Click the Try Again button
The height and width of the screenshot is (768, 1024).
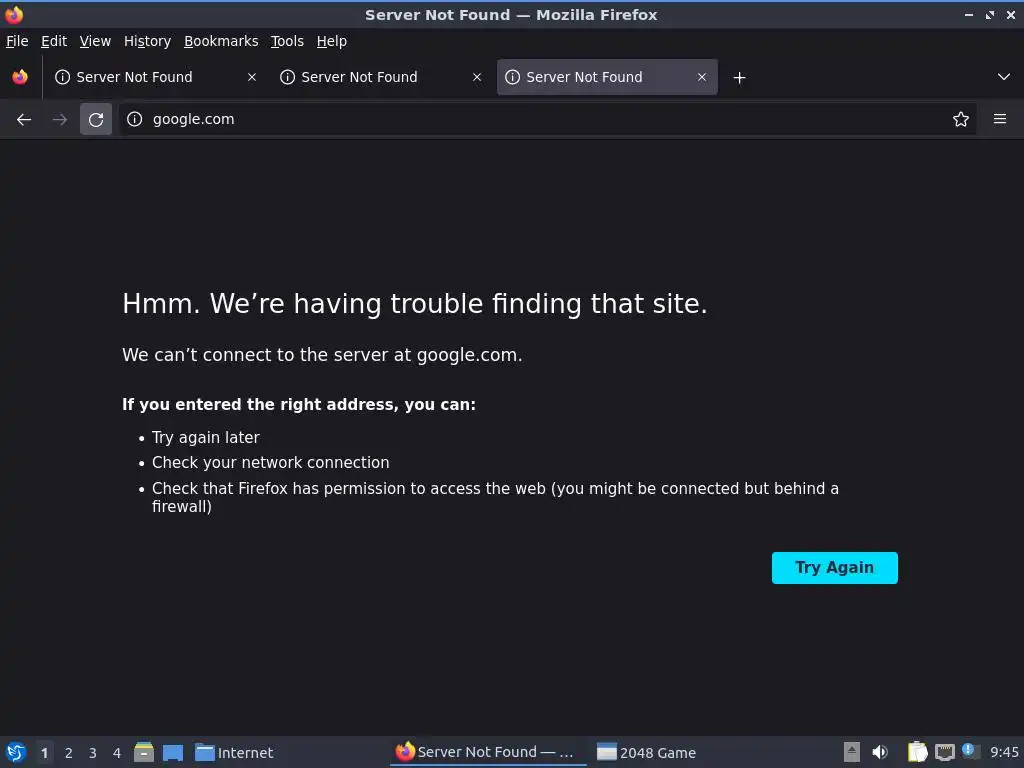tap(835, 568)
